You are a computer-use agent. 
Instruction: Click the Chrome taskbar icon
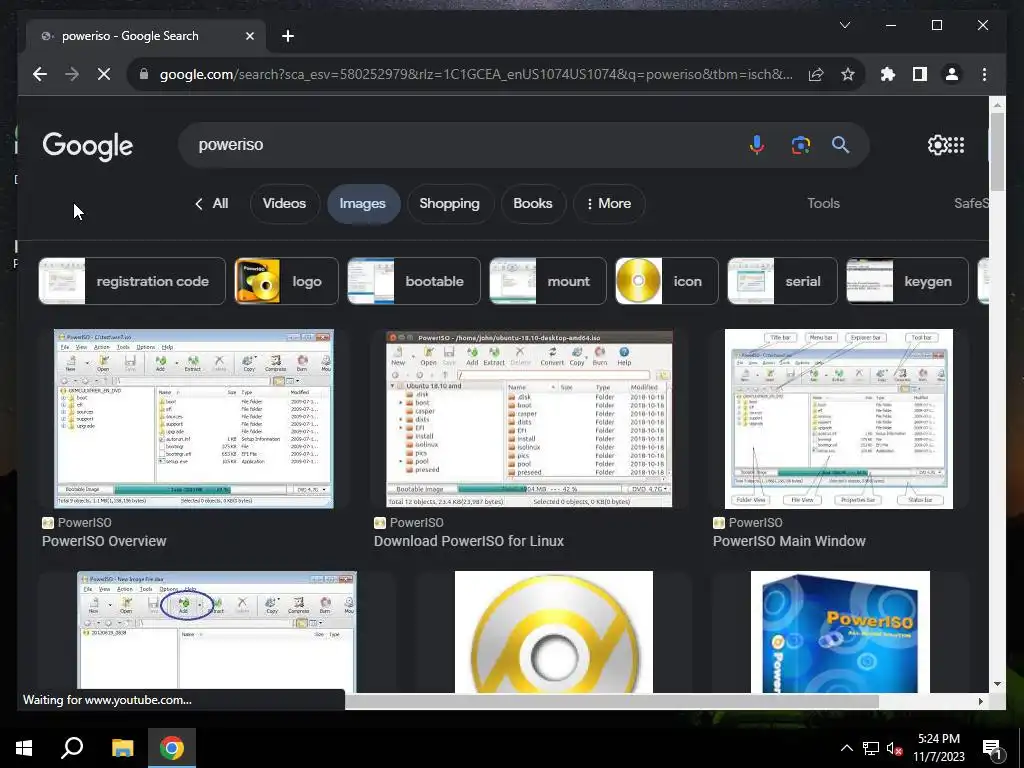click(x=172, y=748)
